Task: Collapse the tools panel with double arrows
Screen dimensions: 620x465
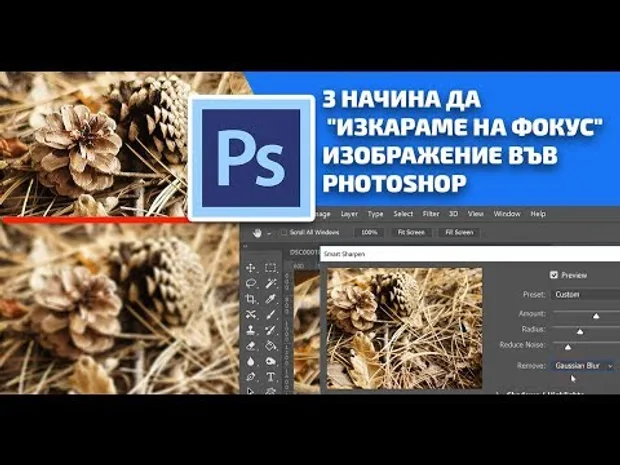Action: 245,246
